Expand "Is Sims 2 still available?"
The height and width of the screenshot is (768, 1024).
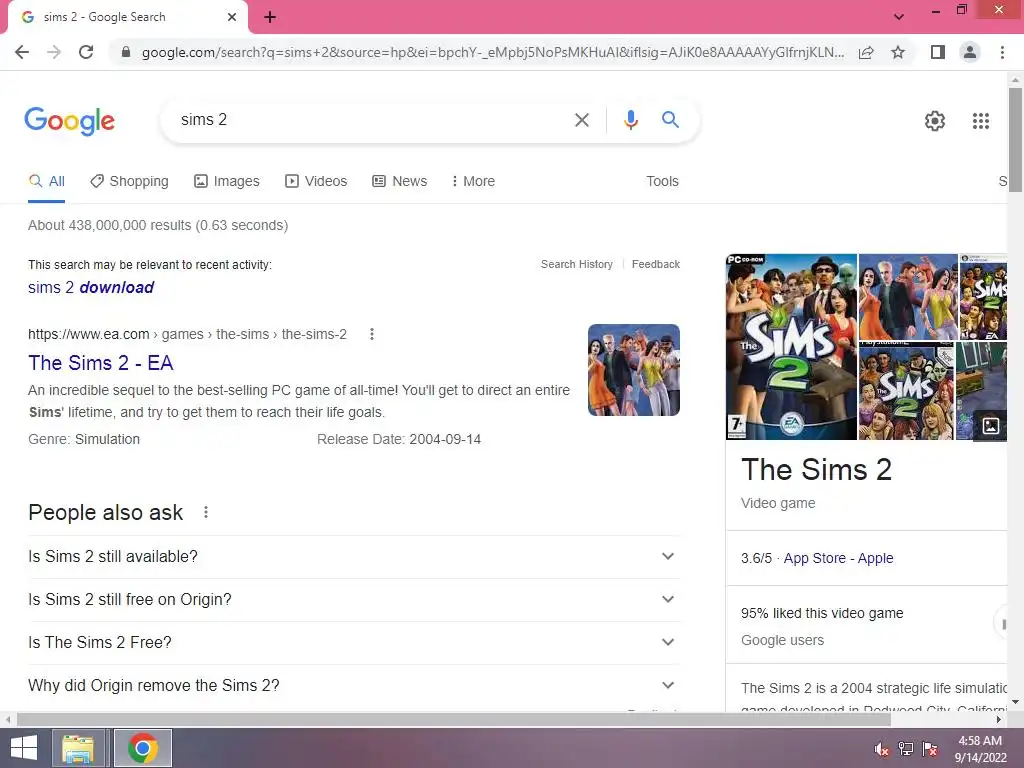coord(354,556)
